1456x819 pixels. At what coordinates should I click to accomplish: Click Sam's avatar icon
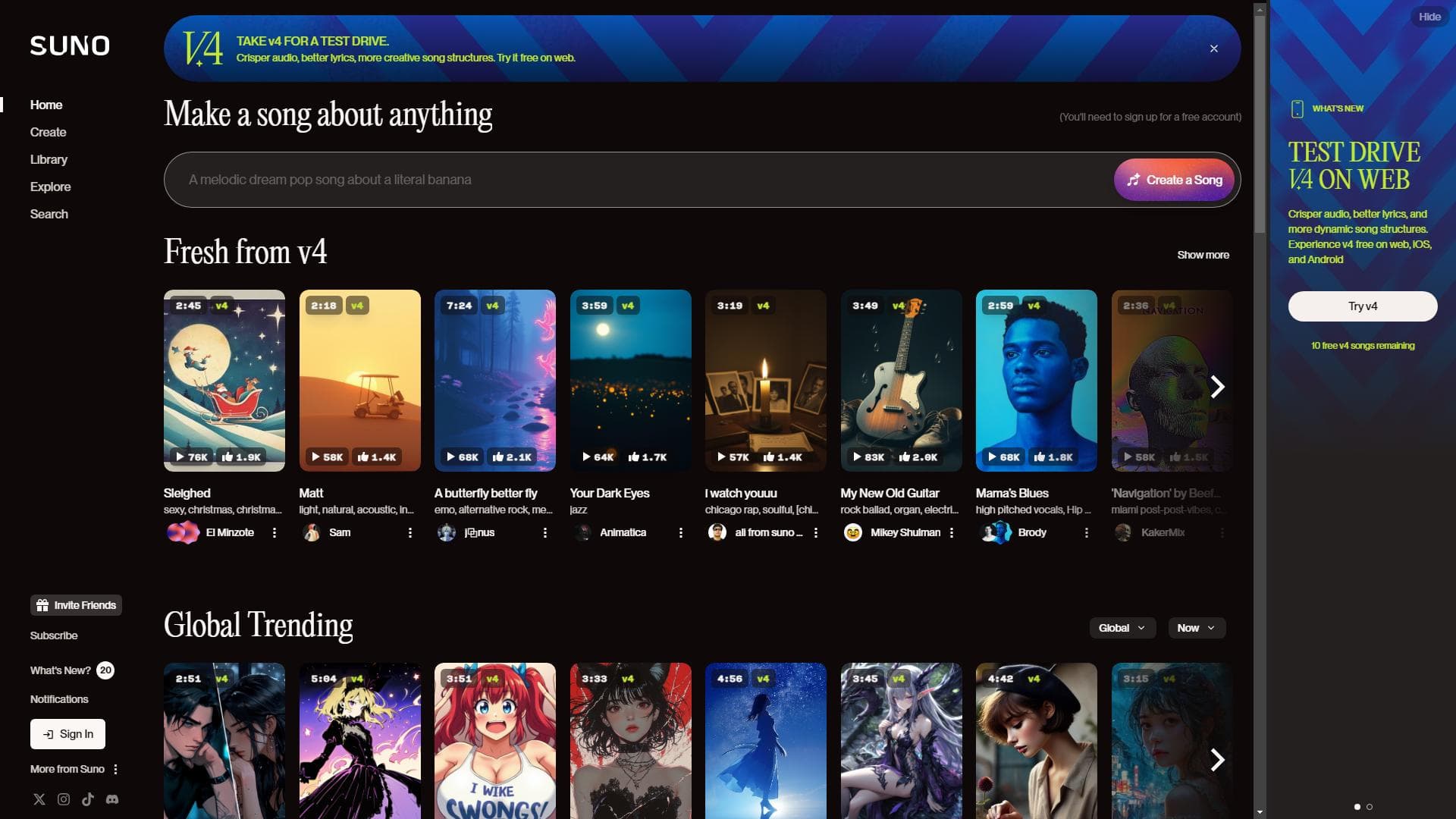click(x=311, y=533)
